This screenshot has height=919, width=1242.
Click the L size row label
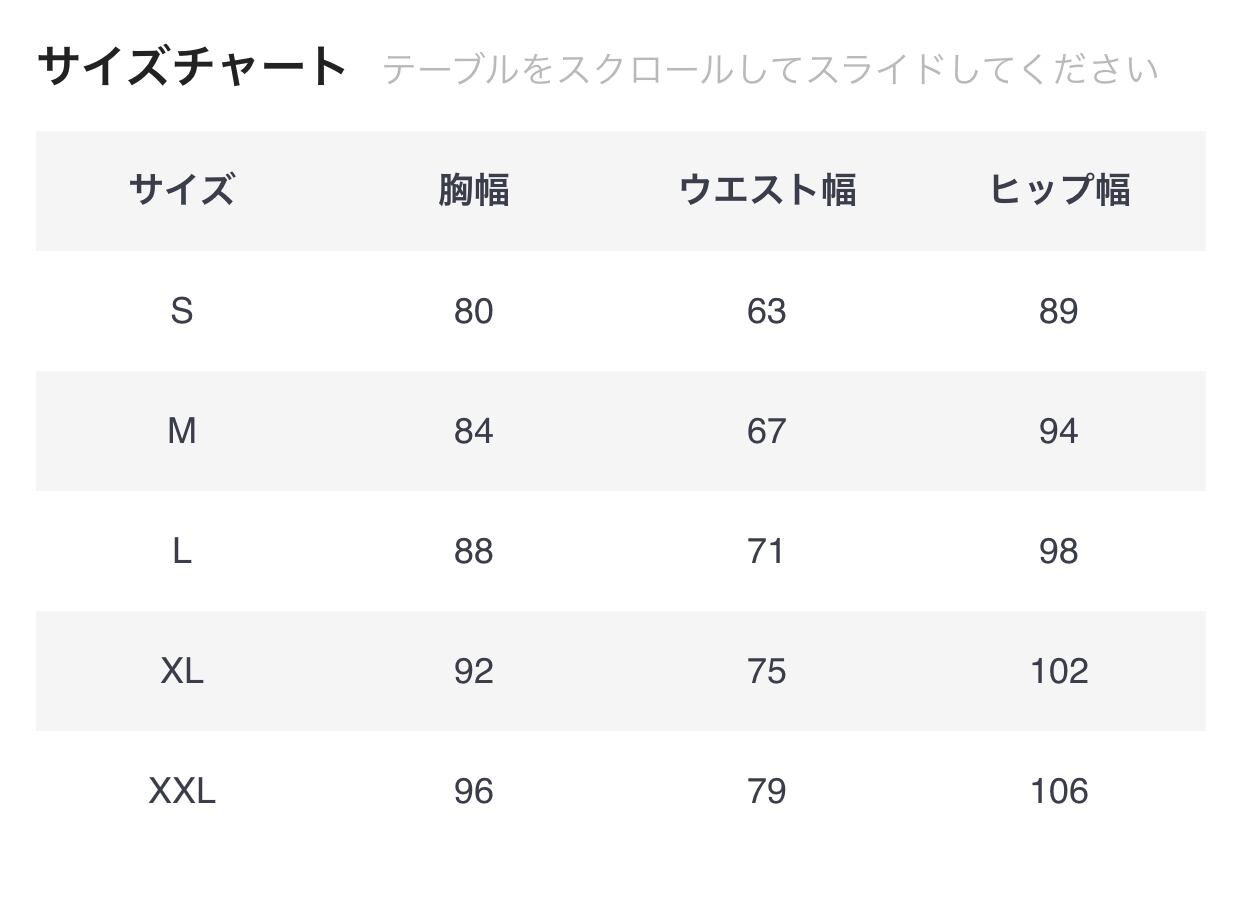pyautogui.click(x=181, y=551)
